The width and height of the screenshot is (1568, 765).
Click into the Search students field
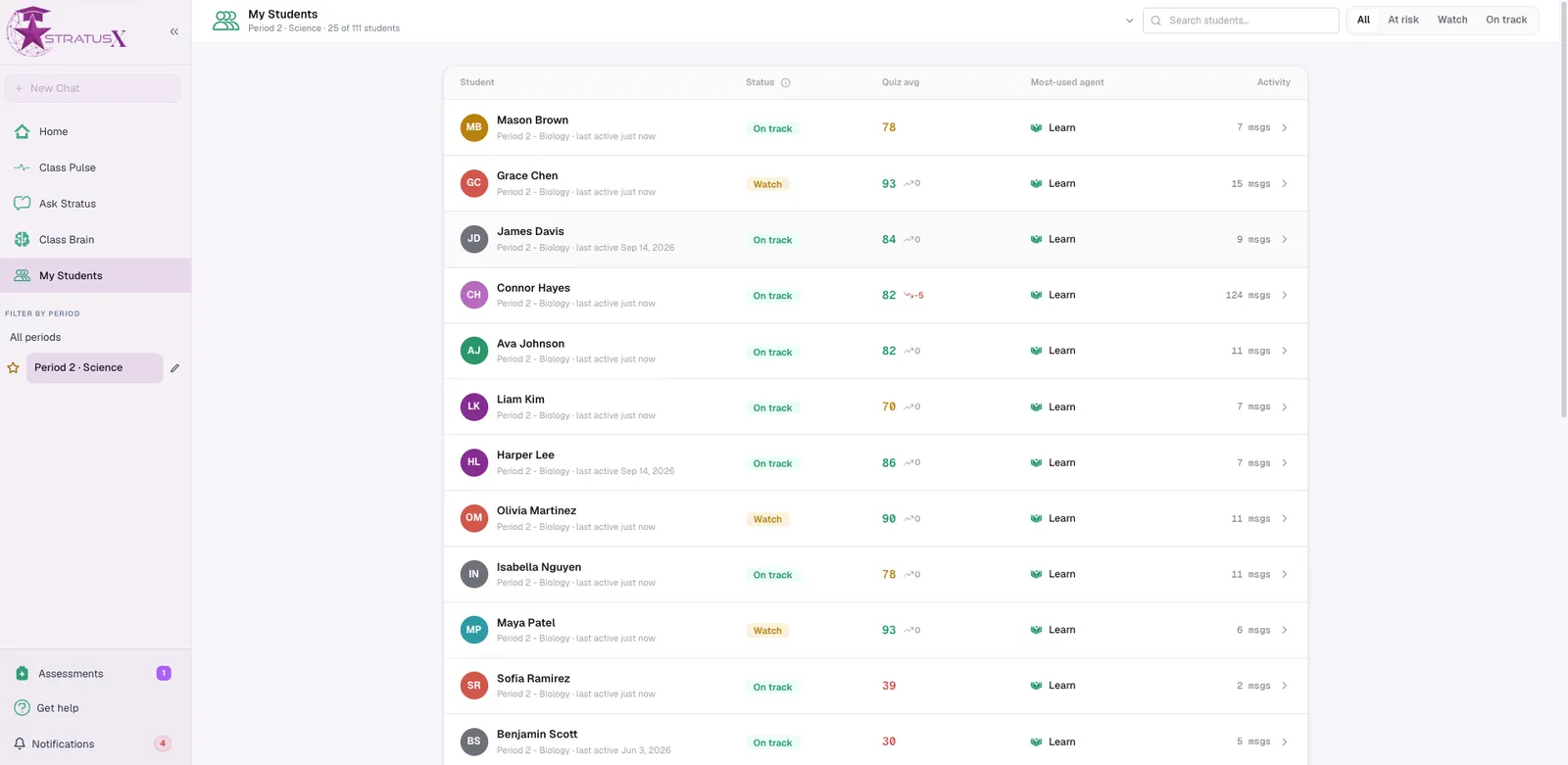[x=1241, y=21]
